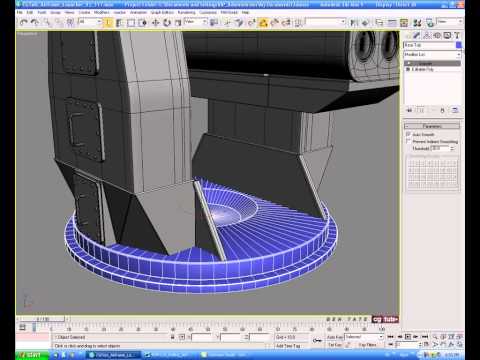
Task: Choose the Rectangular Selection Region tool
Action: tap(131, 23)
